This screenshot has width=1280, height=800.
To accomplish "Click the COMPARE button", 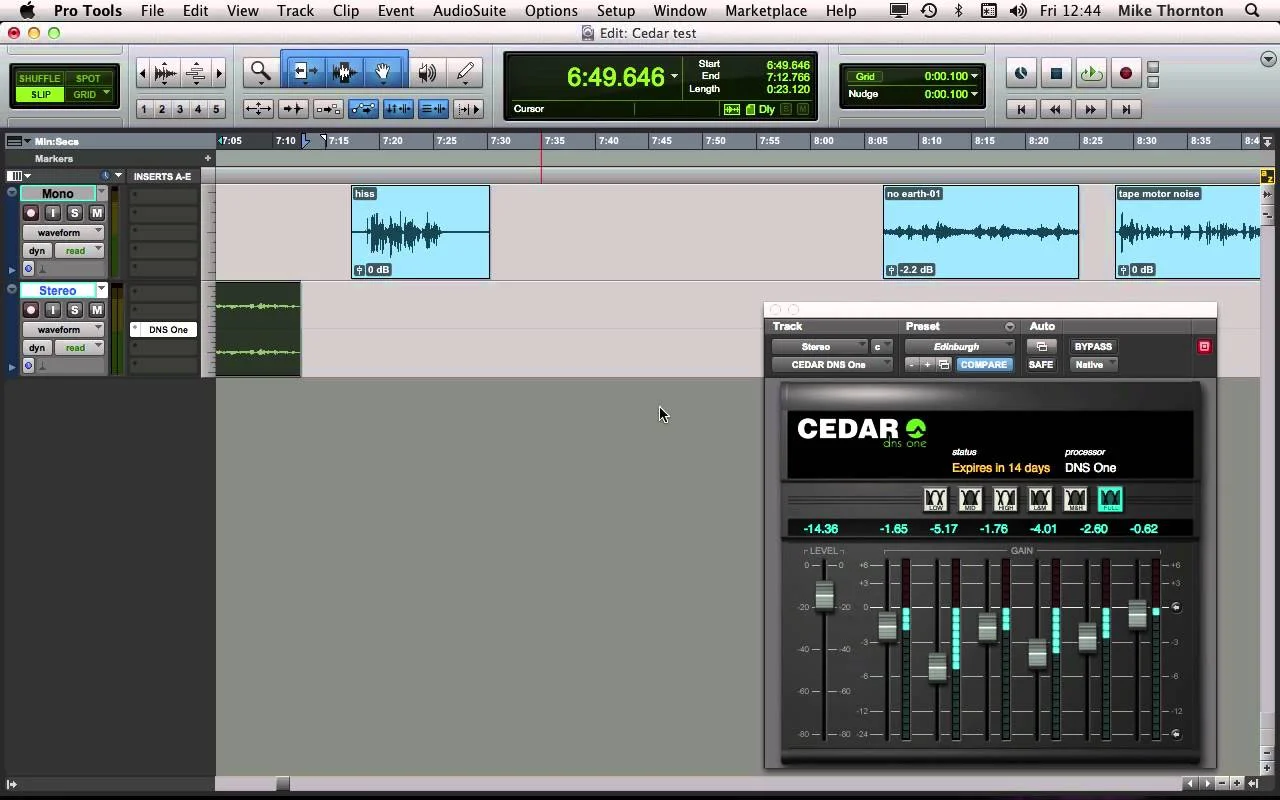I will [984, 365].
